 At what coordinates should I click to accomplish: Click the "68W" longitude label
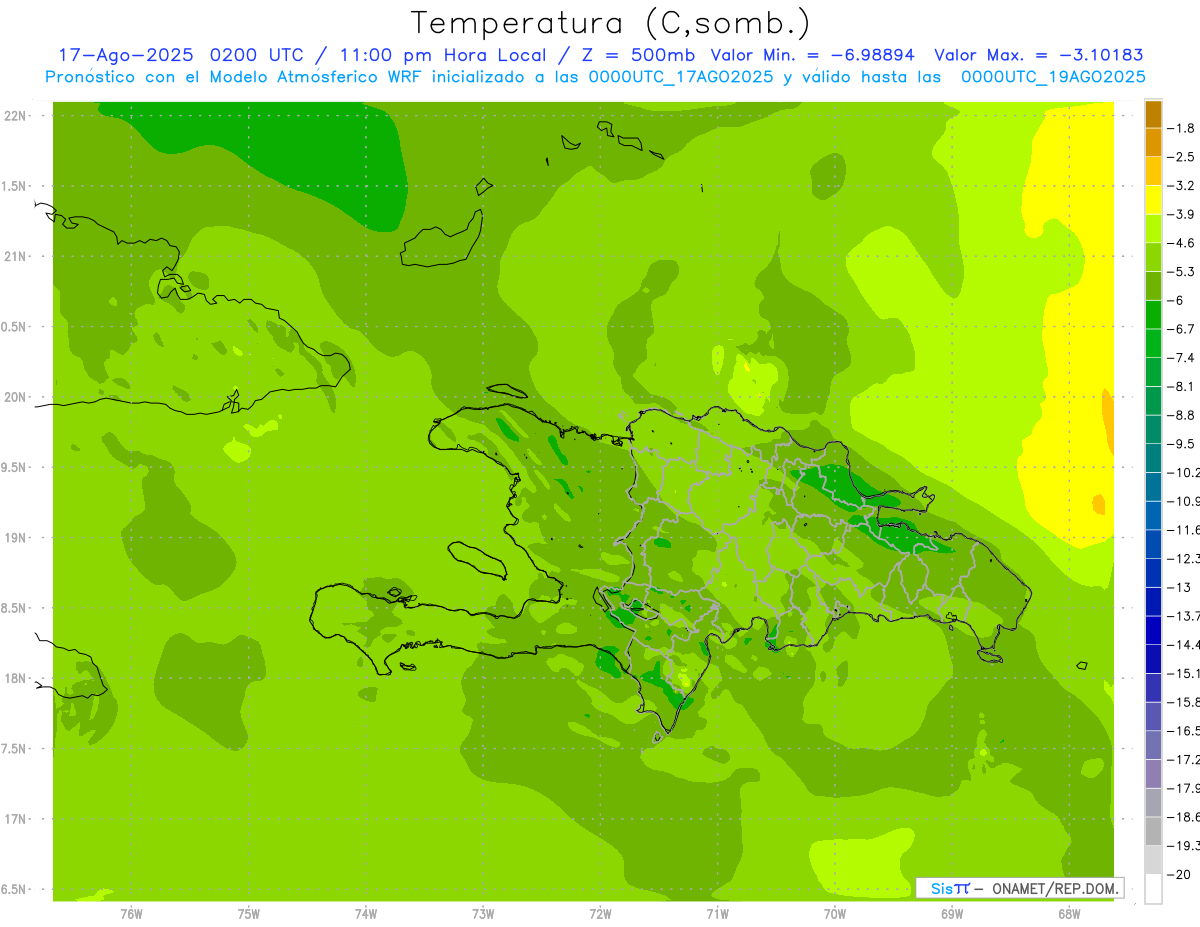(x=1069, y=913)
